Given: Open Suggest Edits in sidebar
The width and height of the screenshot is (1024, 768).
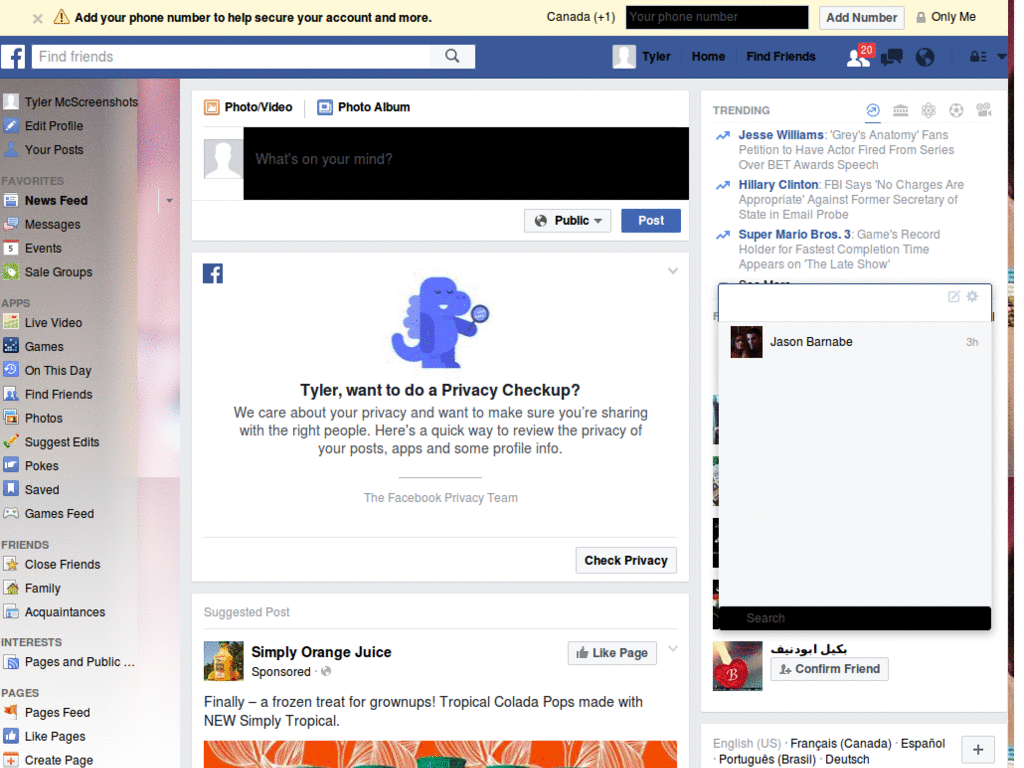Looking at the screenshot, I should [51, 442].
